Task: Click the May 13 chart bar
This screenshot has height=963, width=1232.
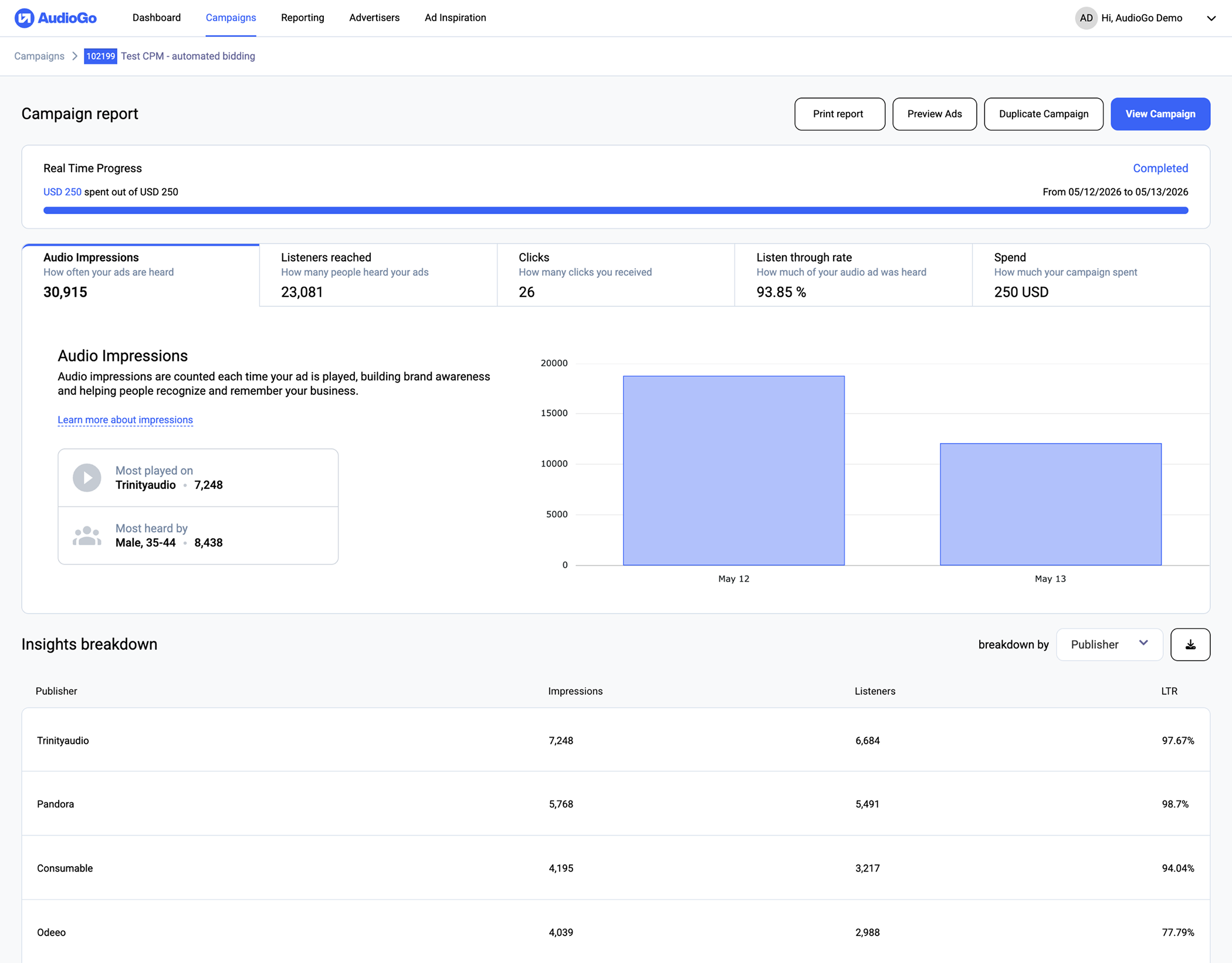Action: point(1051,504)
